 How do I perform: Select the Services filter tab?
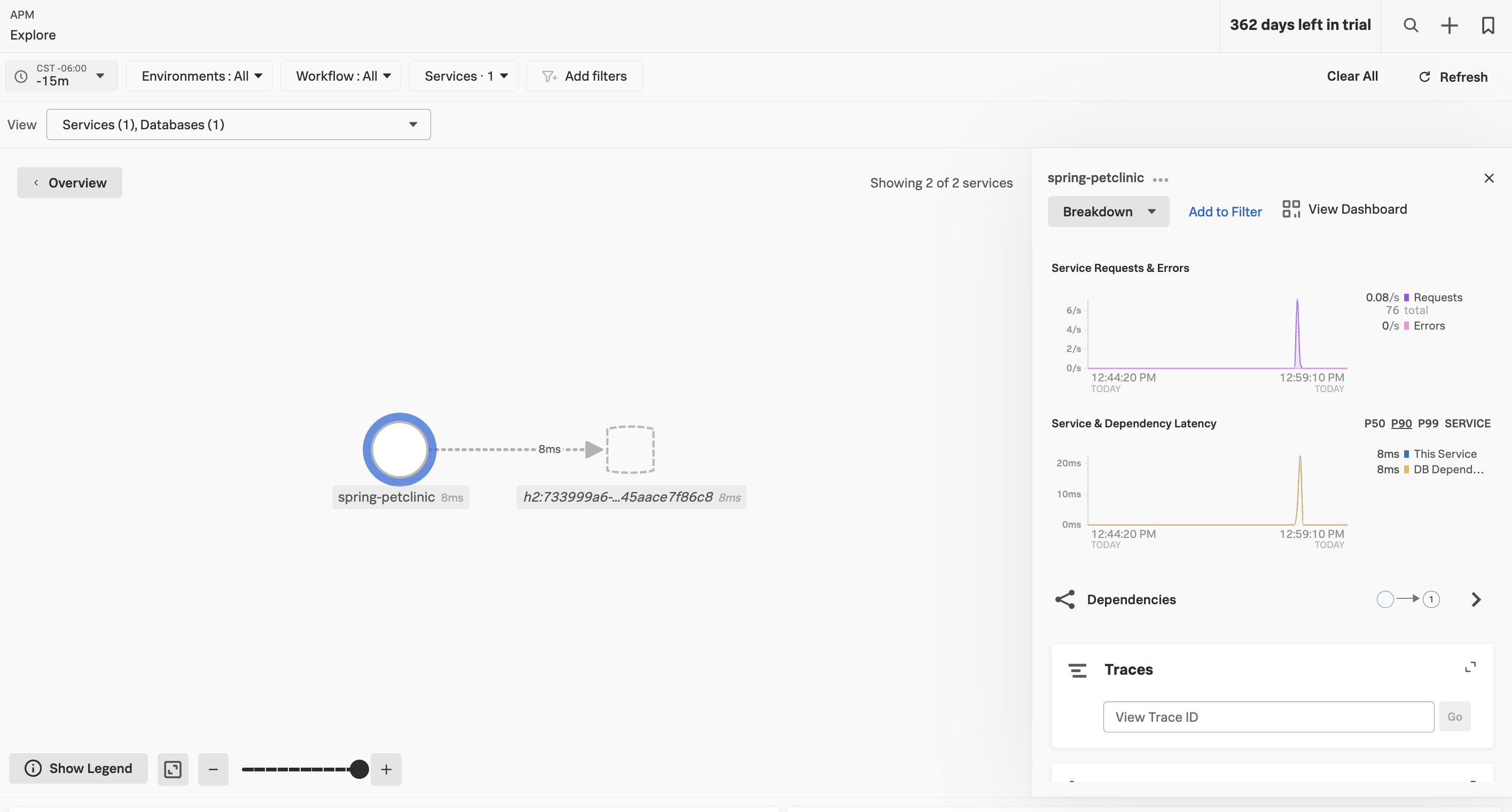[x=462, y=76]
